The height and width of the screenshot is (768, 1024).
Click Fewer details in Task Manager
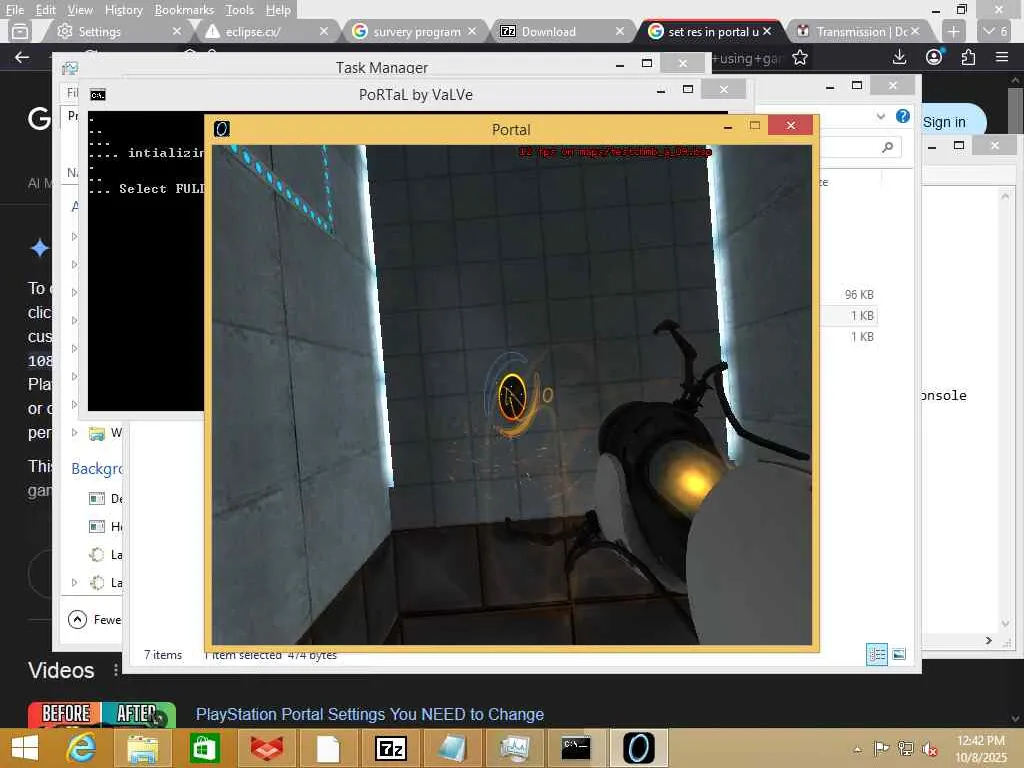(x=95, y=619)
